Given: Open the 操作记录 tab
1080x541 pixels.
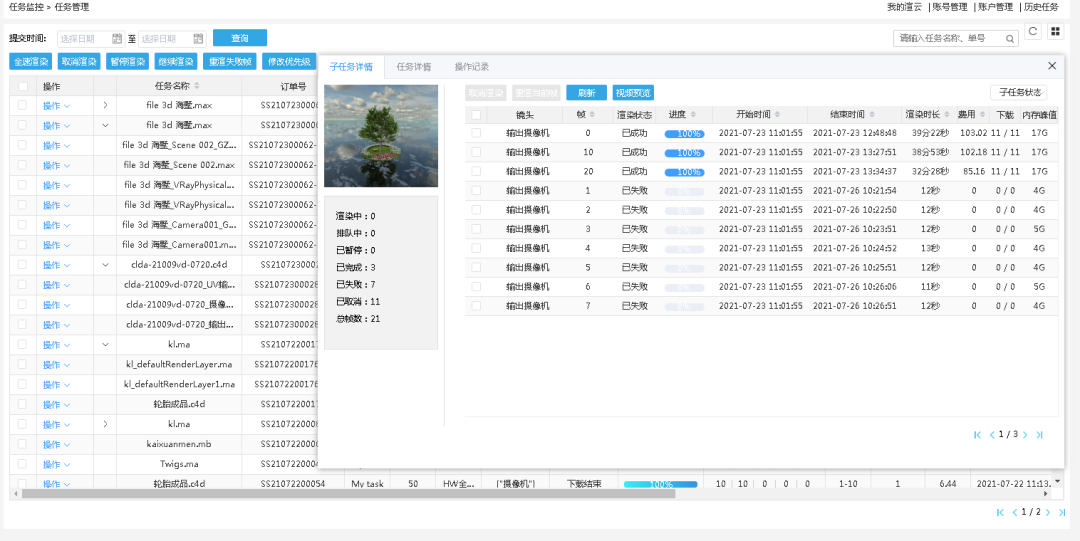Looking at the screenshot, I should pyautogui.click(x=471, y=67).
